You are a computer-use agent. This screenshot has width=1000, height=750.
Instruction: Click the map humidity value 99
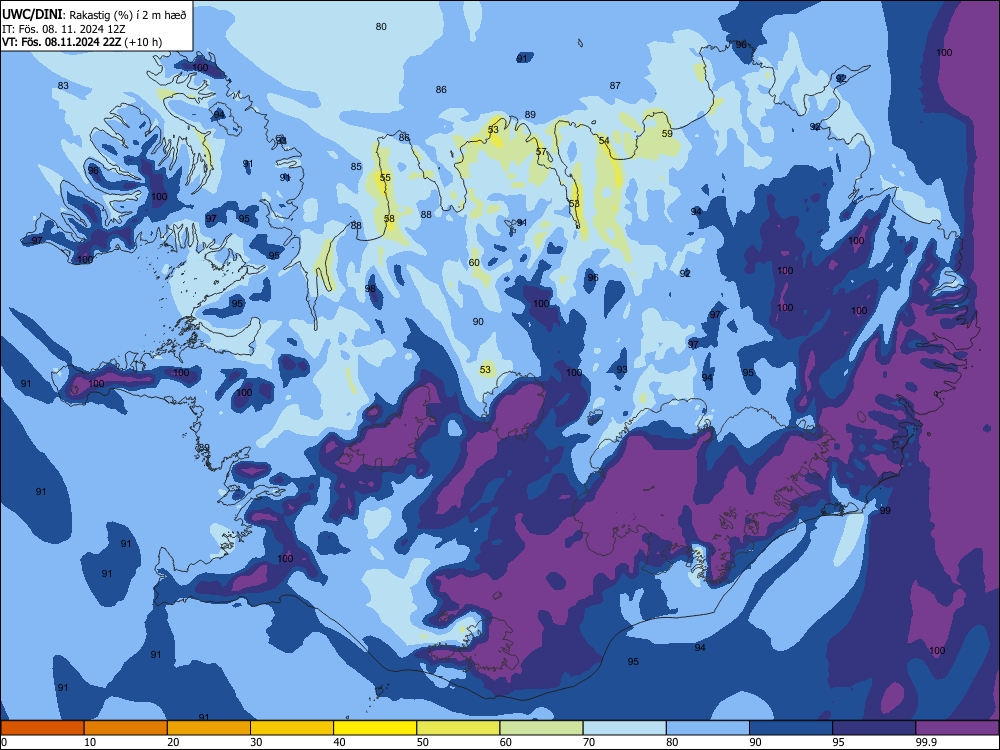coord(885,510)
